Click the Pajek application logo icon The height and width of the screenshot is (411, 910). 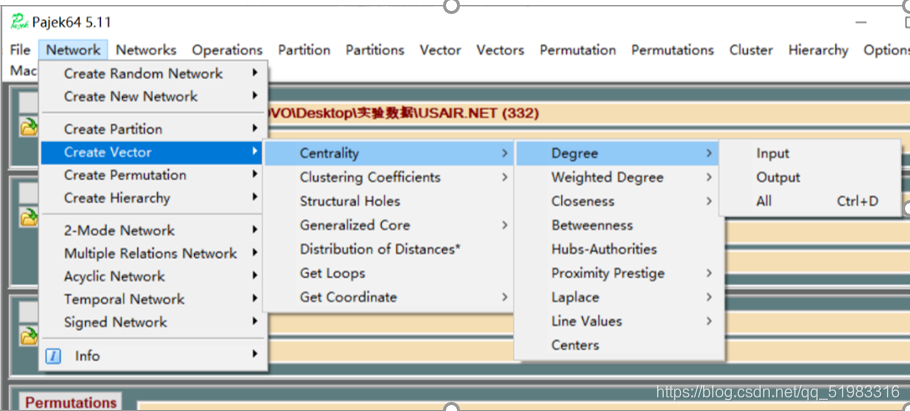19,22
